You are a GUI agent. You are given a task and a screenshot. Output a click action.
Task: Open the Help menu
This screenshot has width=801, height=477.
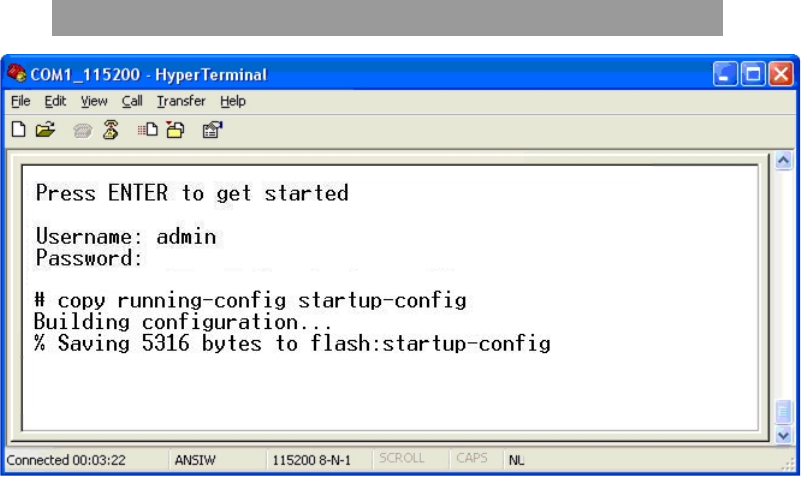233,101
